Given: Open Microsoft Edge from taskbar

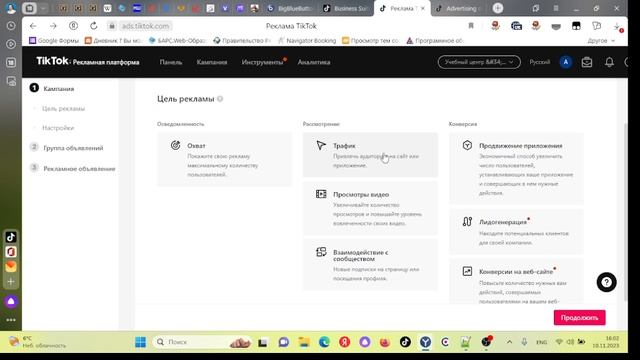Looking at the screenshot, I should coord(324,342).
